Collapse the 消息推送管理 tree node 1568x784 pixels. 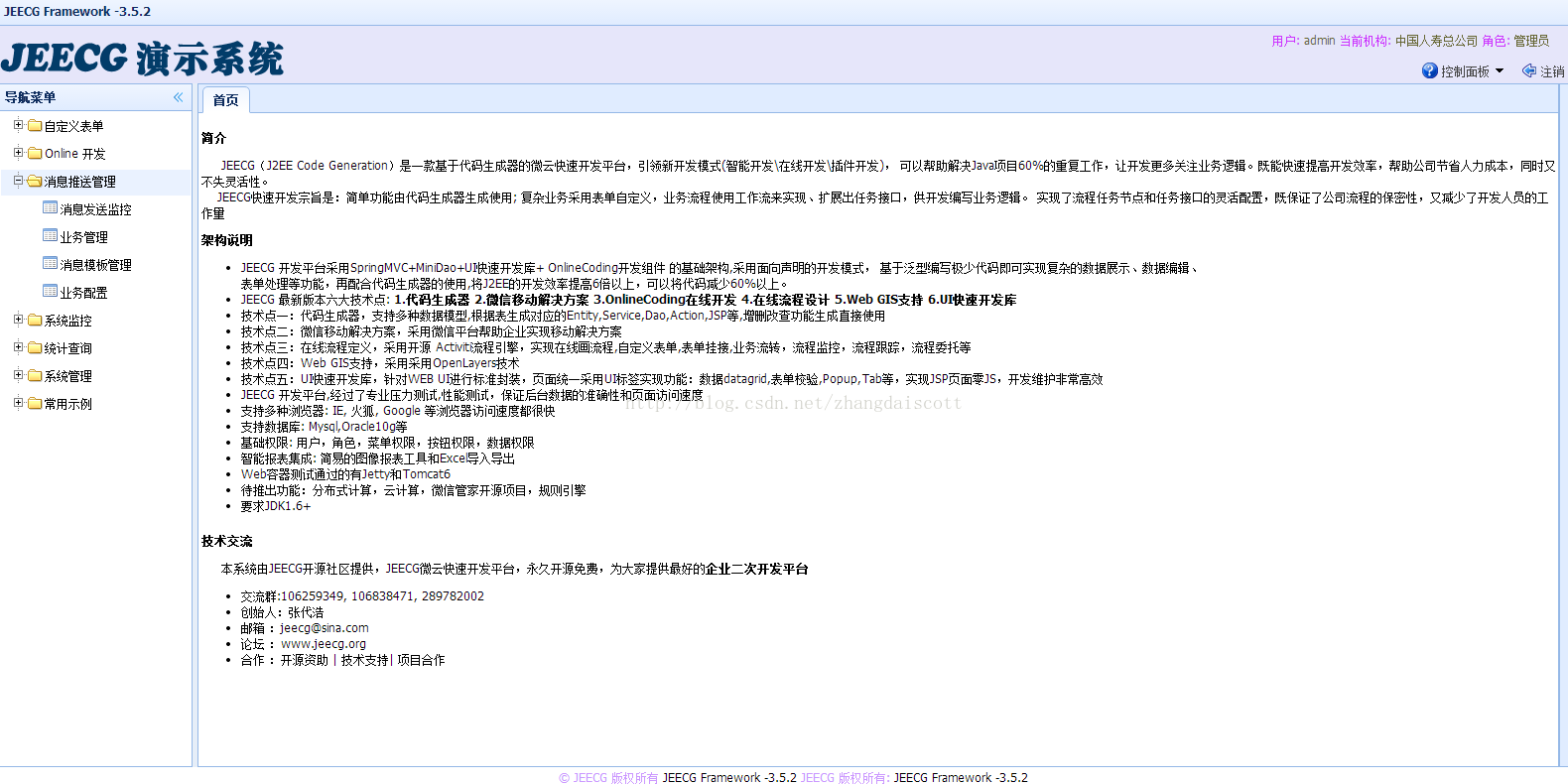[18, 181]
